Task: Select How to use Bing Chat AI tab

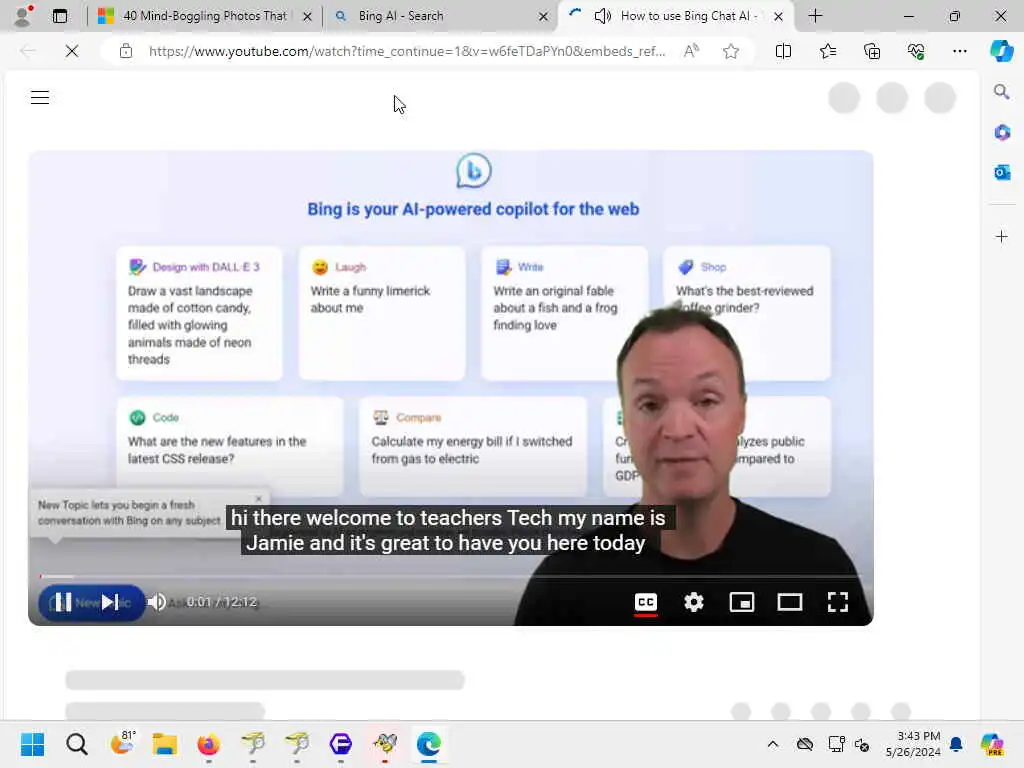Action: click(676, 16)
